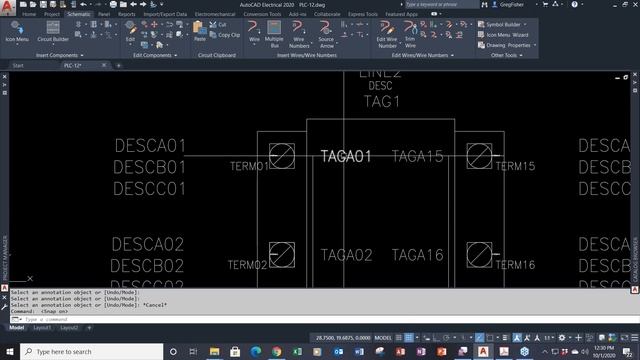Click the Plot print icon in quick access toolbar
This screenshot has height=360, width=640.
click(113, 4)
